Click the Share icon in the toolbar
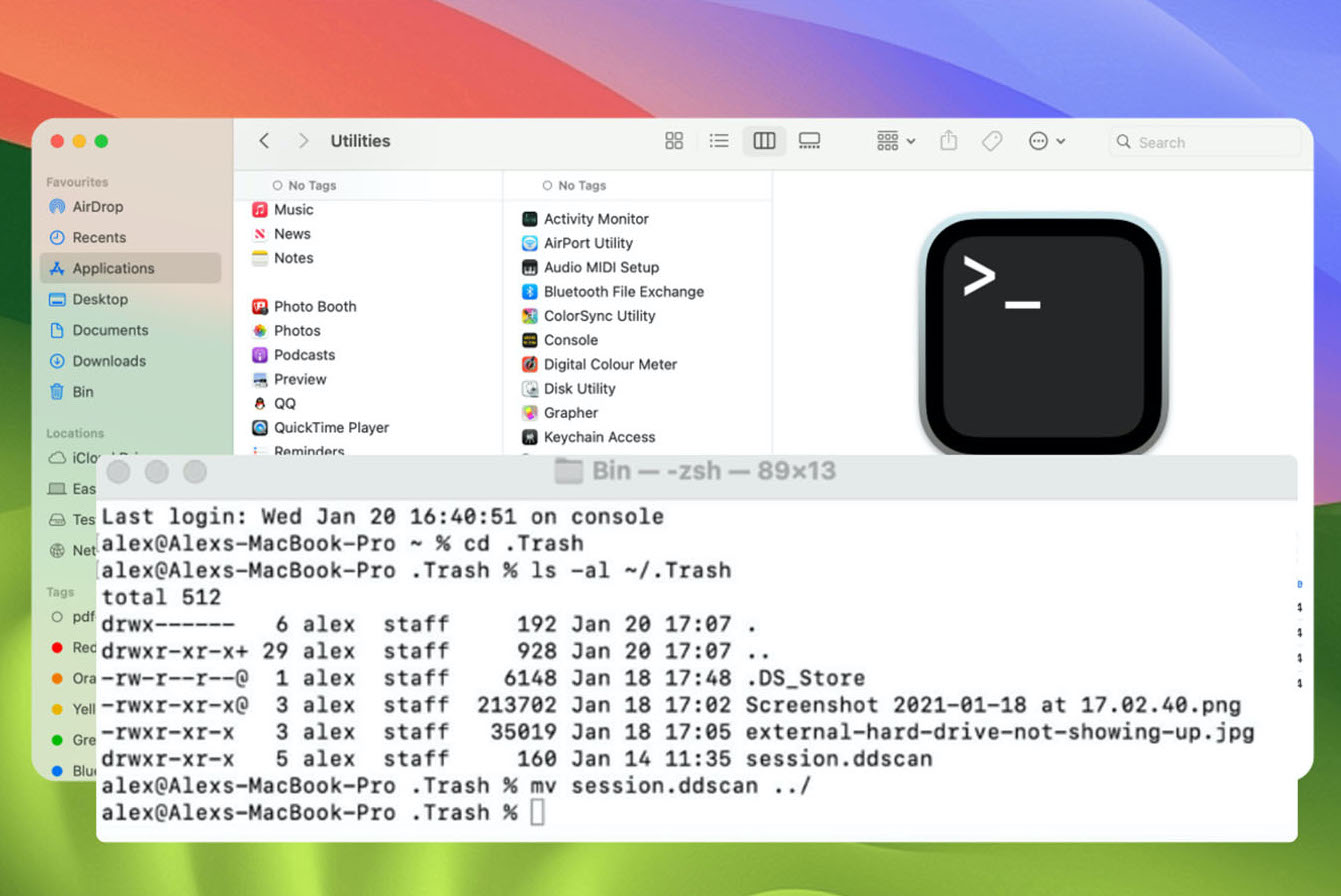This screenshot has width=1341, height=896. [948, 141]
